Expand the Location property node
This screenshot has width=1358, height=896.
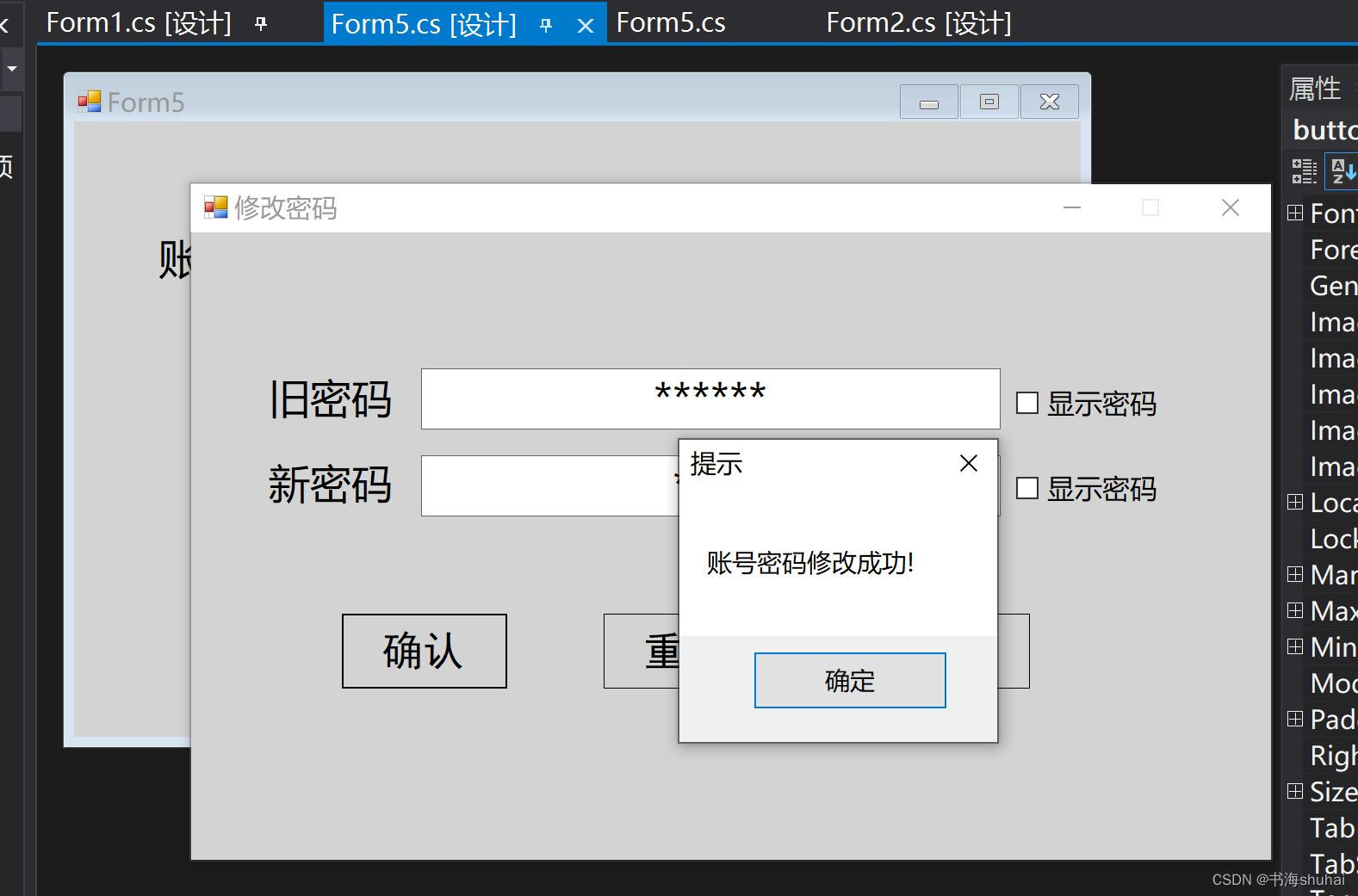(x=1295, y=502)
